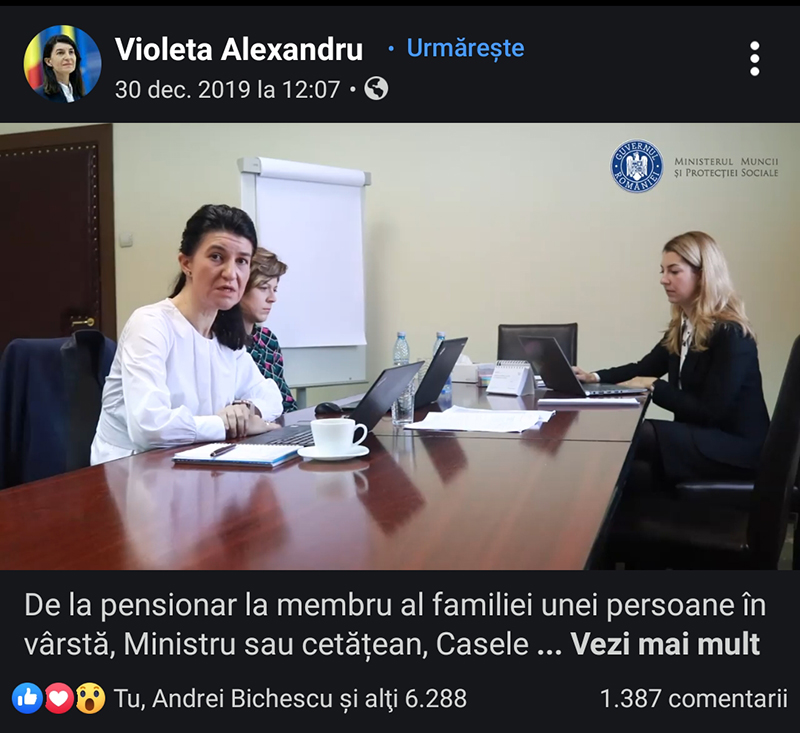
Task: Click the red heart Love reaction icon
Action: tap(59, 698)
